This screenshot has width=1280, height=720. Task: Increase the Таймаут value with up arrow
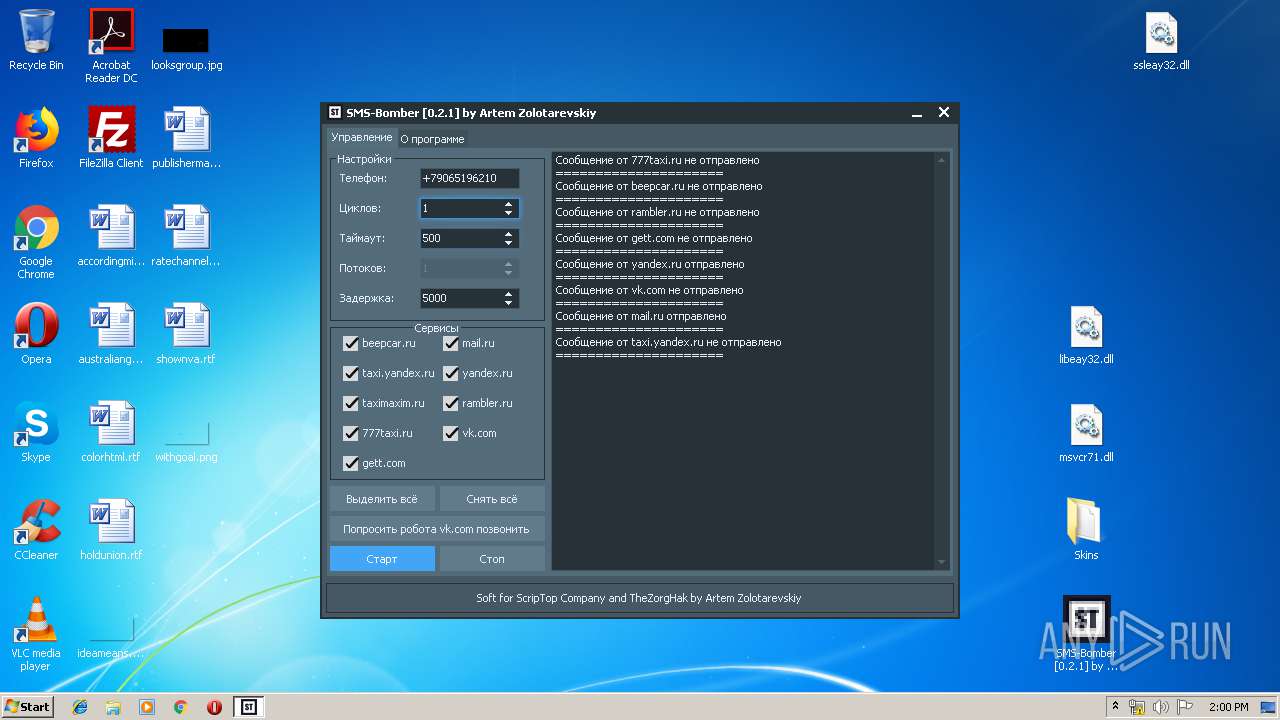tap(509, 234)
